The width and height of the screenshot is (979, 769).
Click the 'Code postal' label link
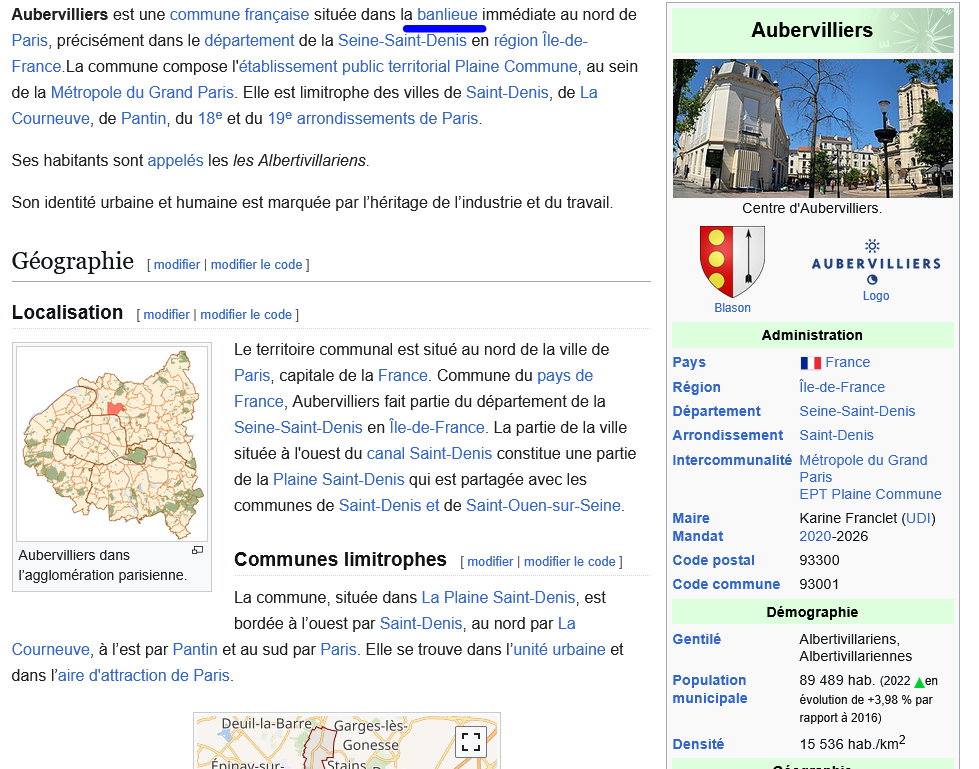tap(713, 560)
